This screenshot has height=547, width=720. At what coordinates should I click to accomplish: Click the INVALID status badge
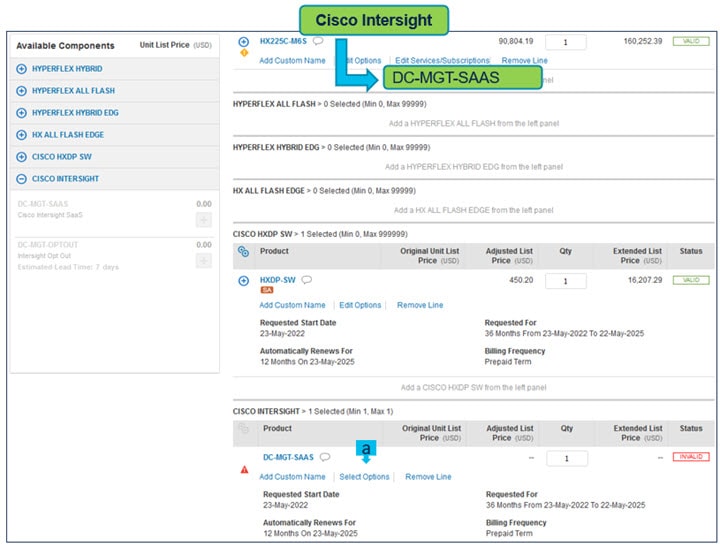pos(689,457)
